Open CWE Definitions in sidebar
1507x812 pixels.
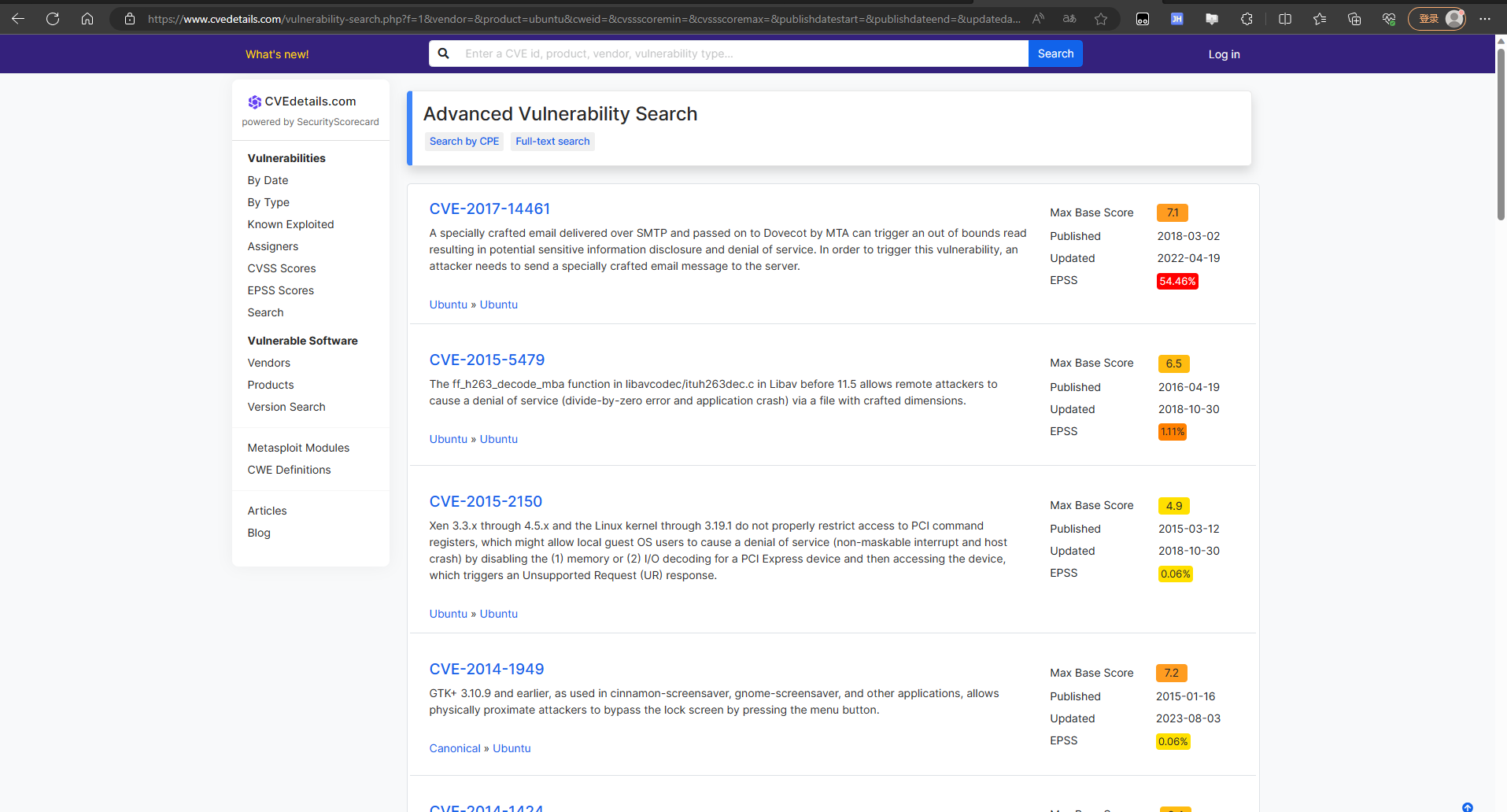tap(289, 470)
